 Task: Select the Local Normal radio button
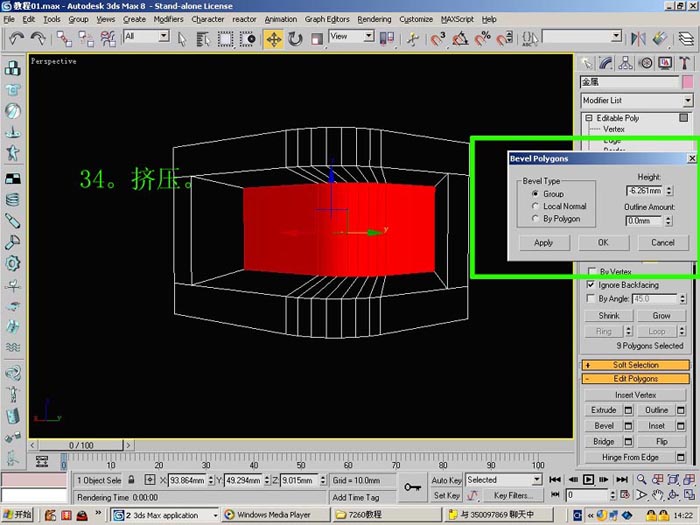[535, 206]
